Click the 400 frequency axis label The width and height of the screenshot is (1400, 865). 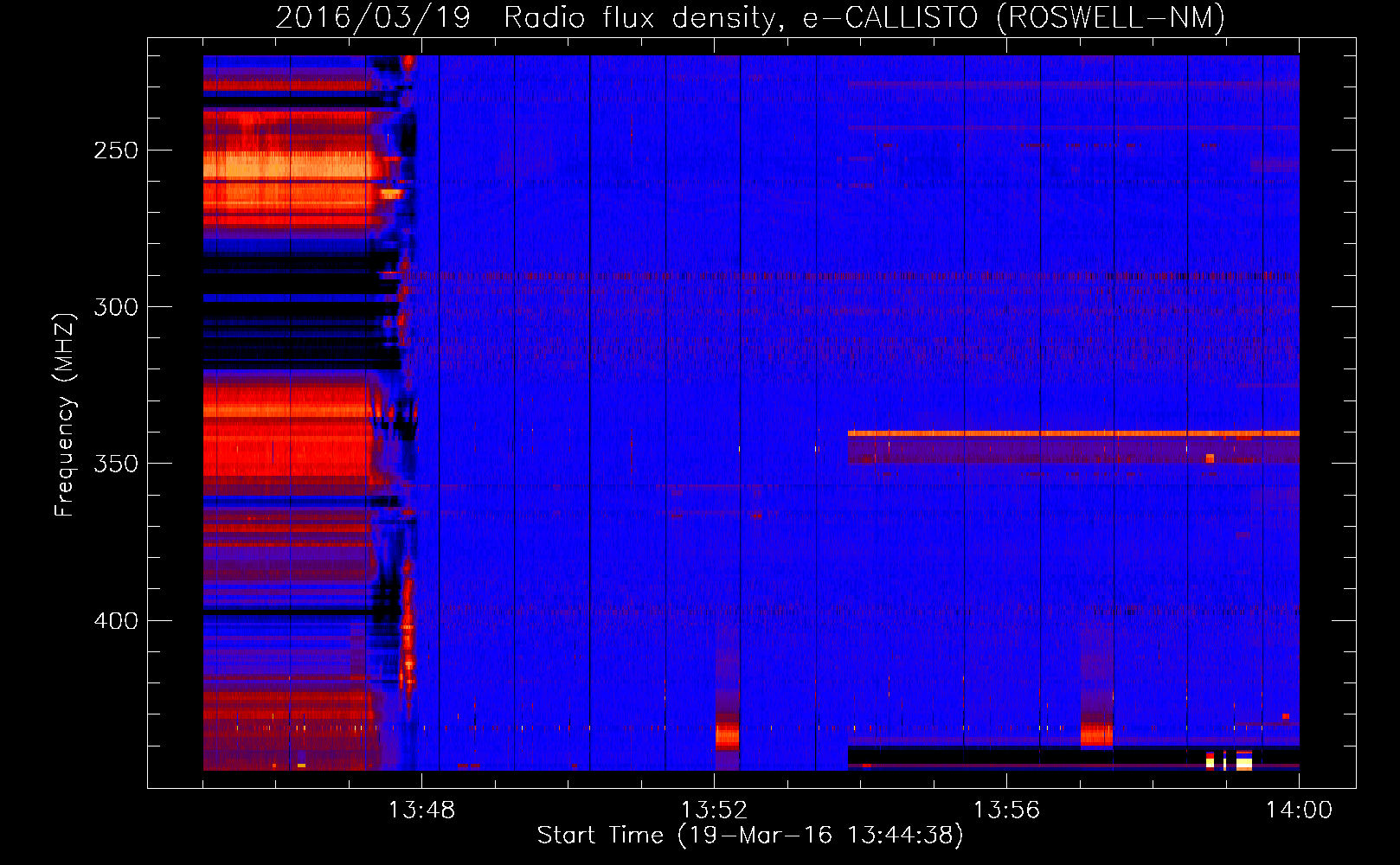tap(116, 621)
